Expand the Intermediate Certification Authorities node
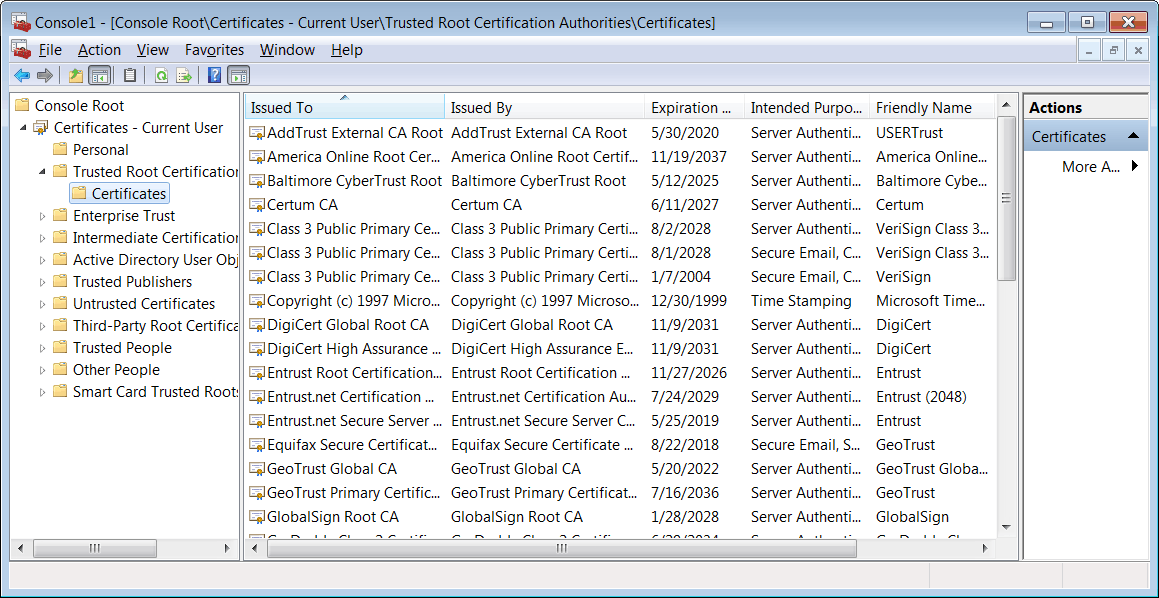 pyautogui.click(x=42, y=238)
